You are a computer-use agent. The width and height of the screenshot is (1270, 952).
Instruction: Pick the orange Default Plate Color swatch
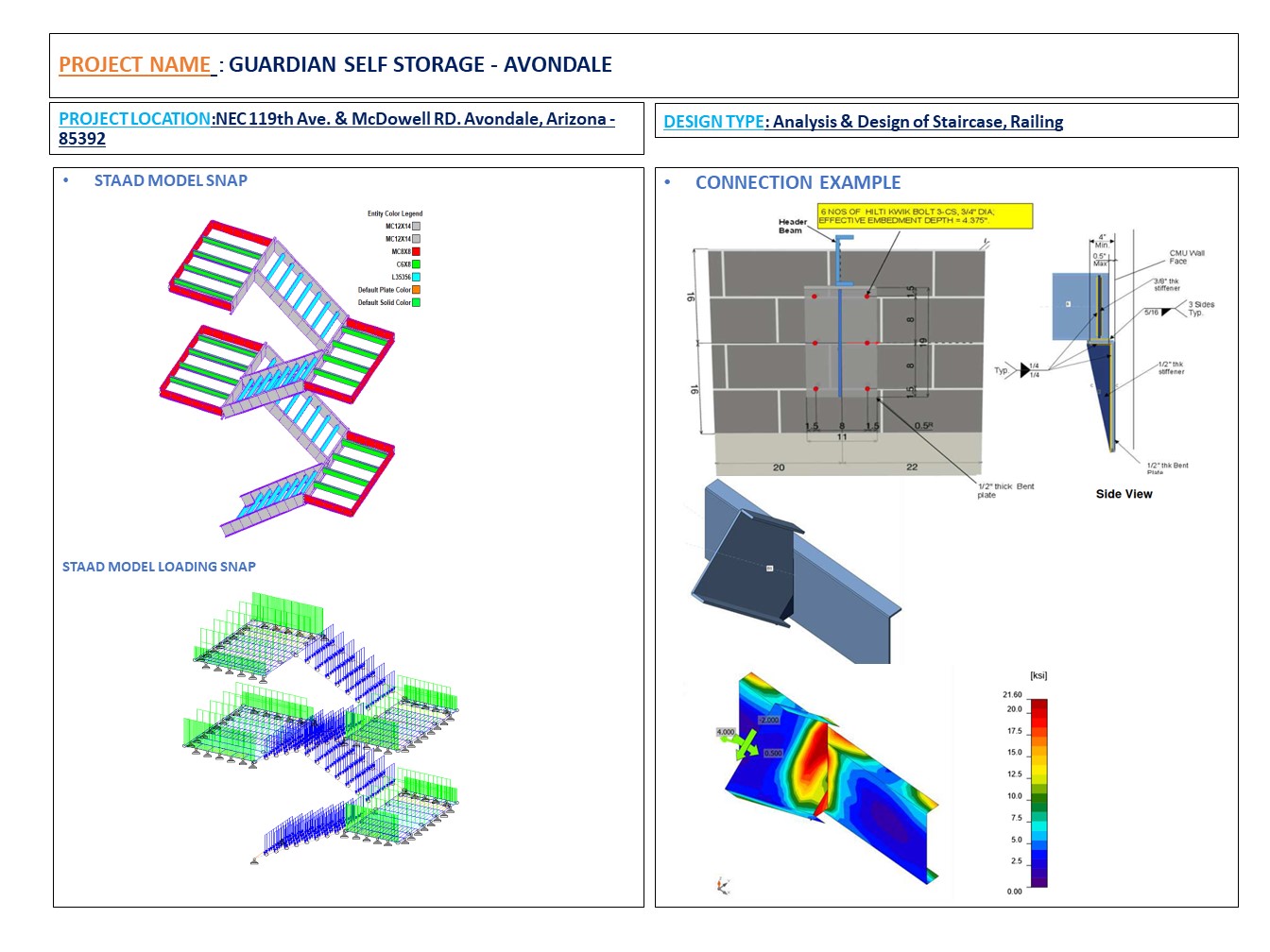click(416, 290)
